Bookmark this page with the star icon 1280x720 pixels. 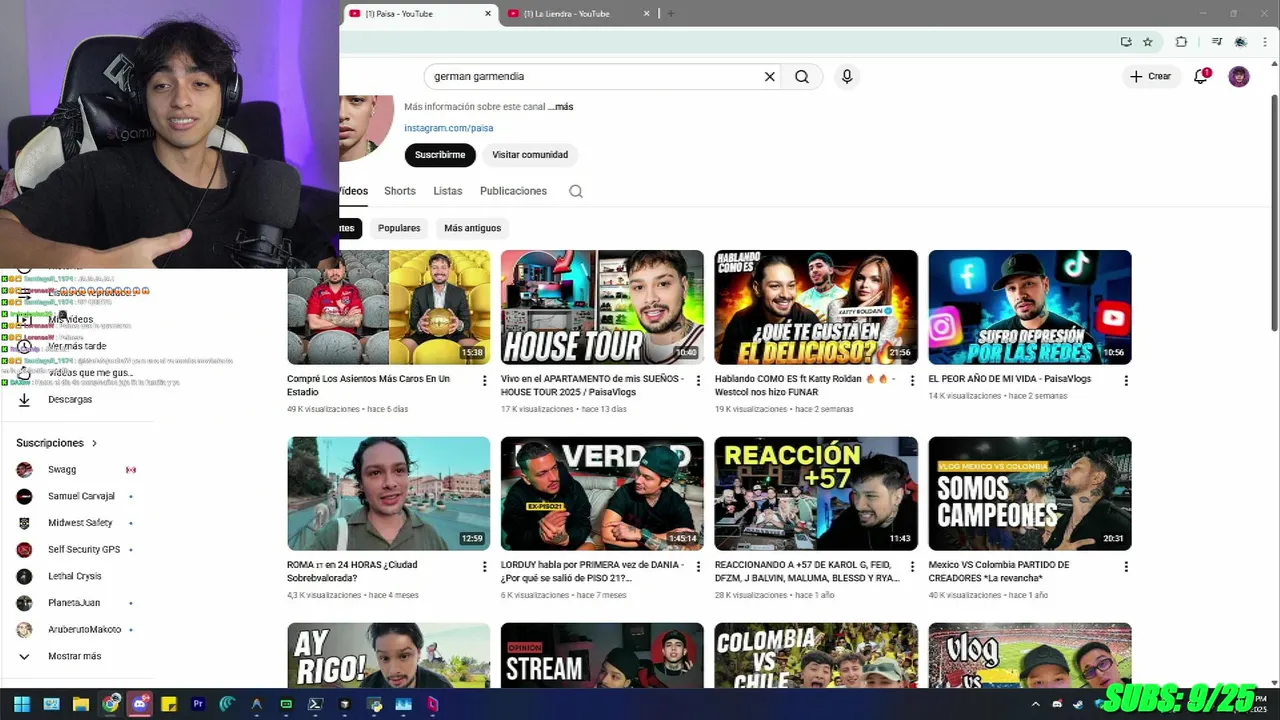coord(1148,42)
